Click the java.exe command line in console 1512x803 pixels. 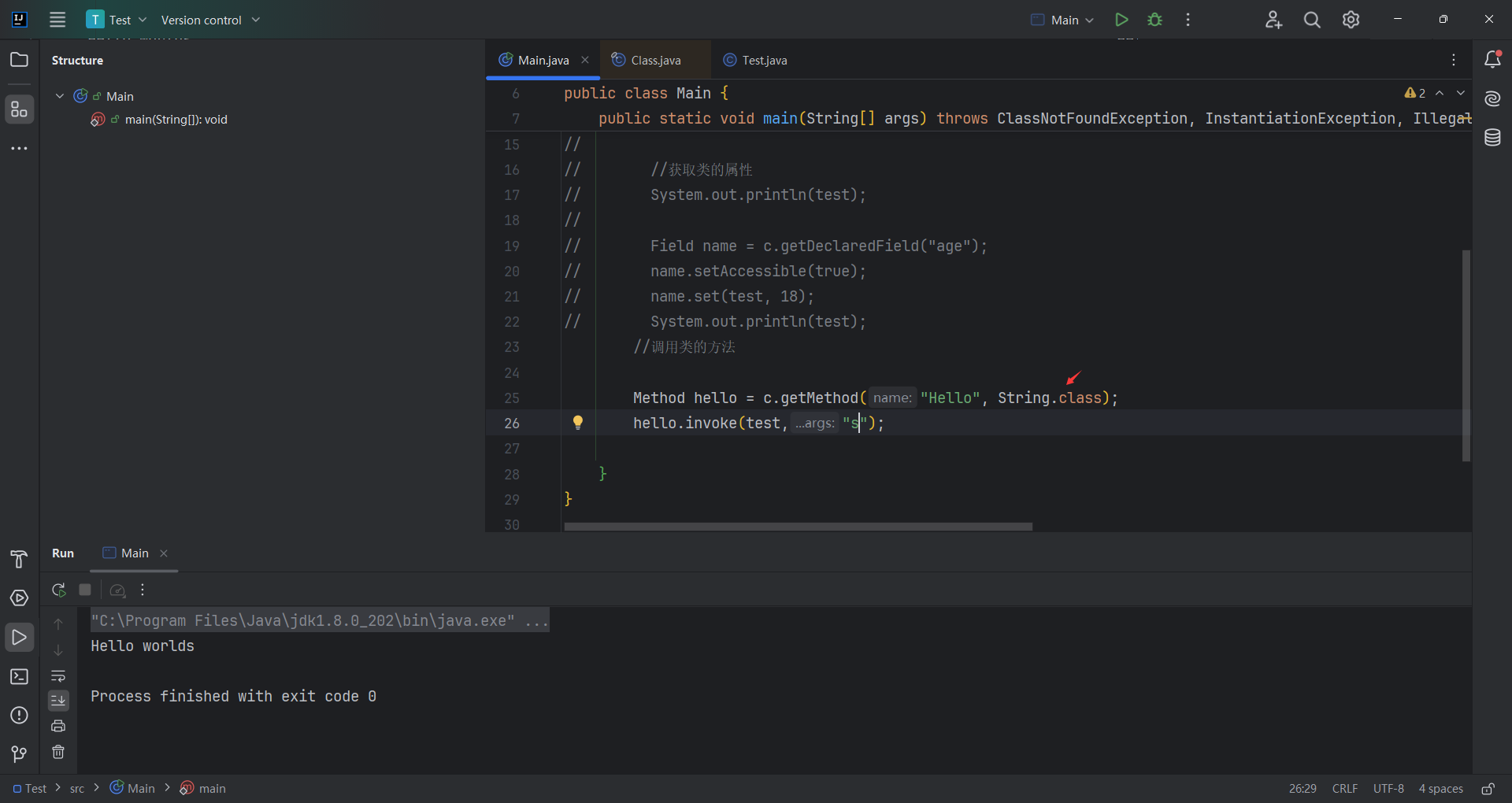coord(320,620)
